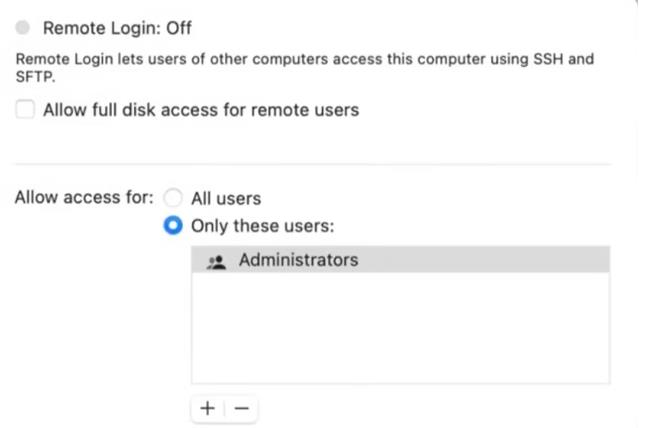Enable the full disk access checkbox
Image resolution: width=648 pixels, height=428 pixels.
pyautogui.click(x=25, y=109)
